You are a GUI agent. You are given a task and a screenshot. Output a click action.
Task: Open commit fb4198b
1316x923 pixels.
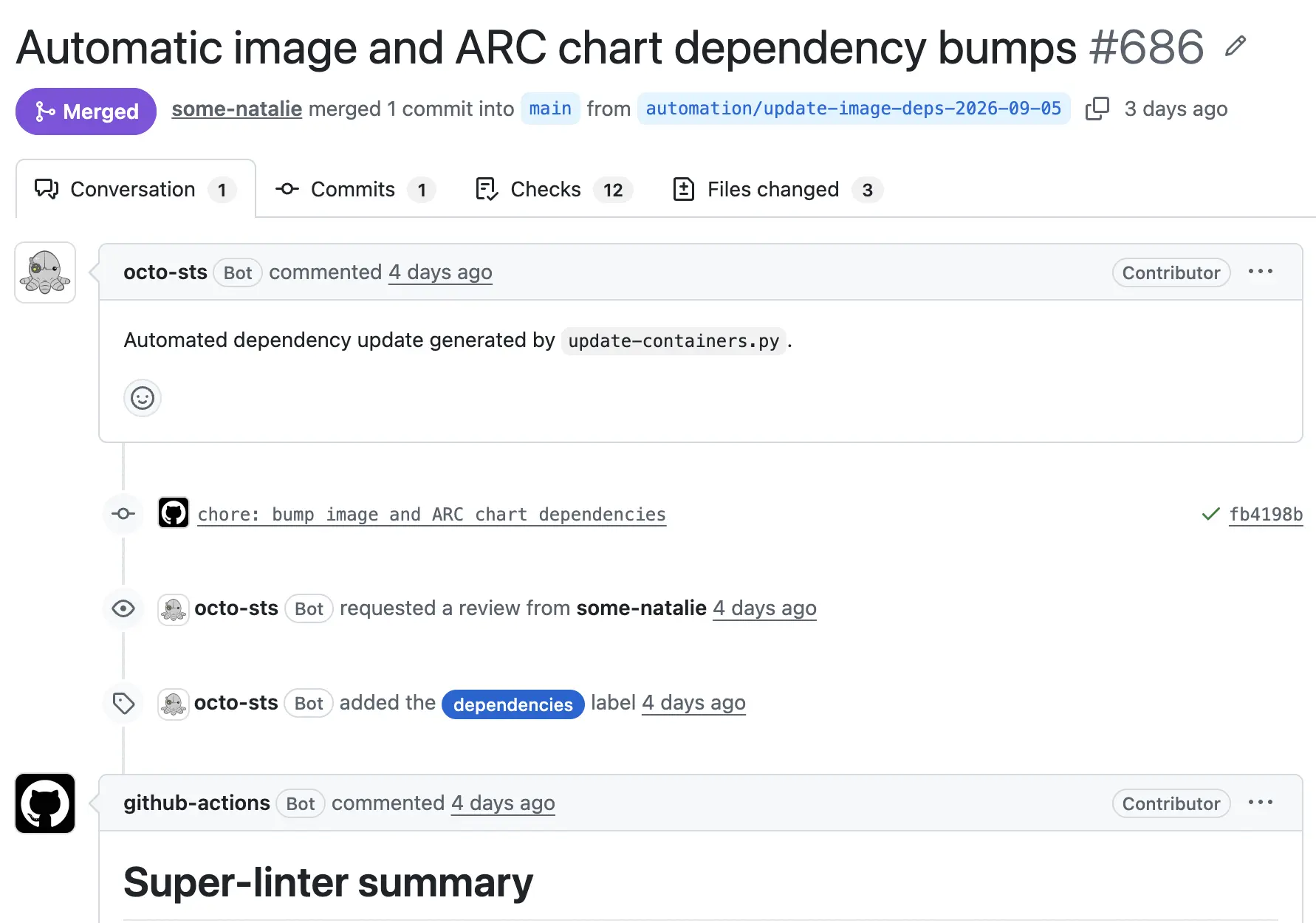pyautogui.click(x=1266, y=515)
